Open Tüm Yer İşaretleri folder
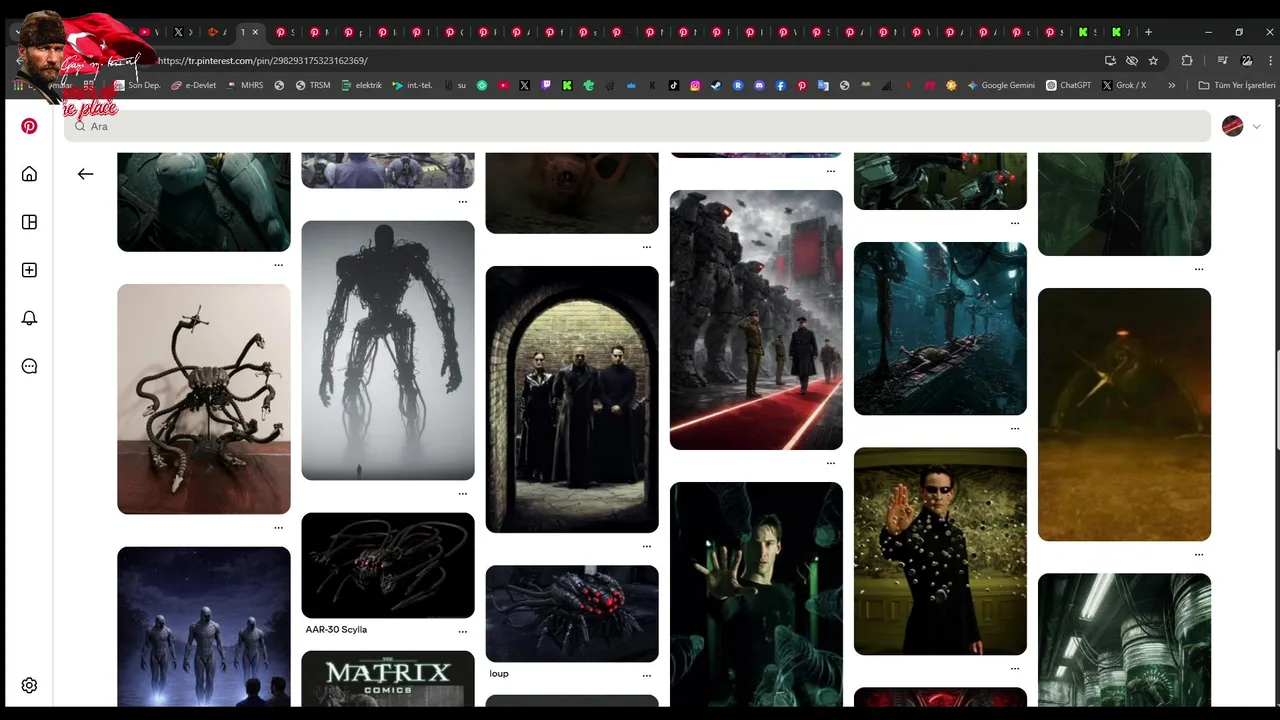 pos(1236,86)
